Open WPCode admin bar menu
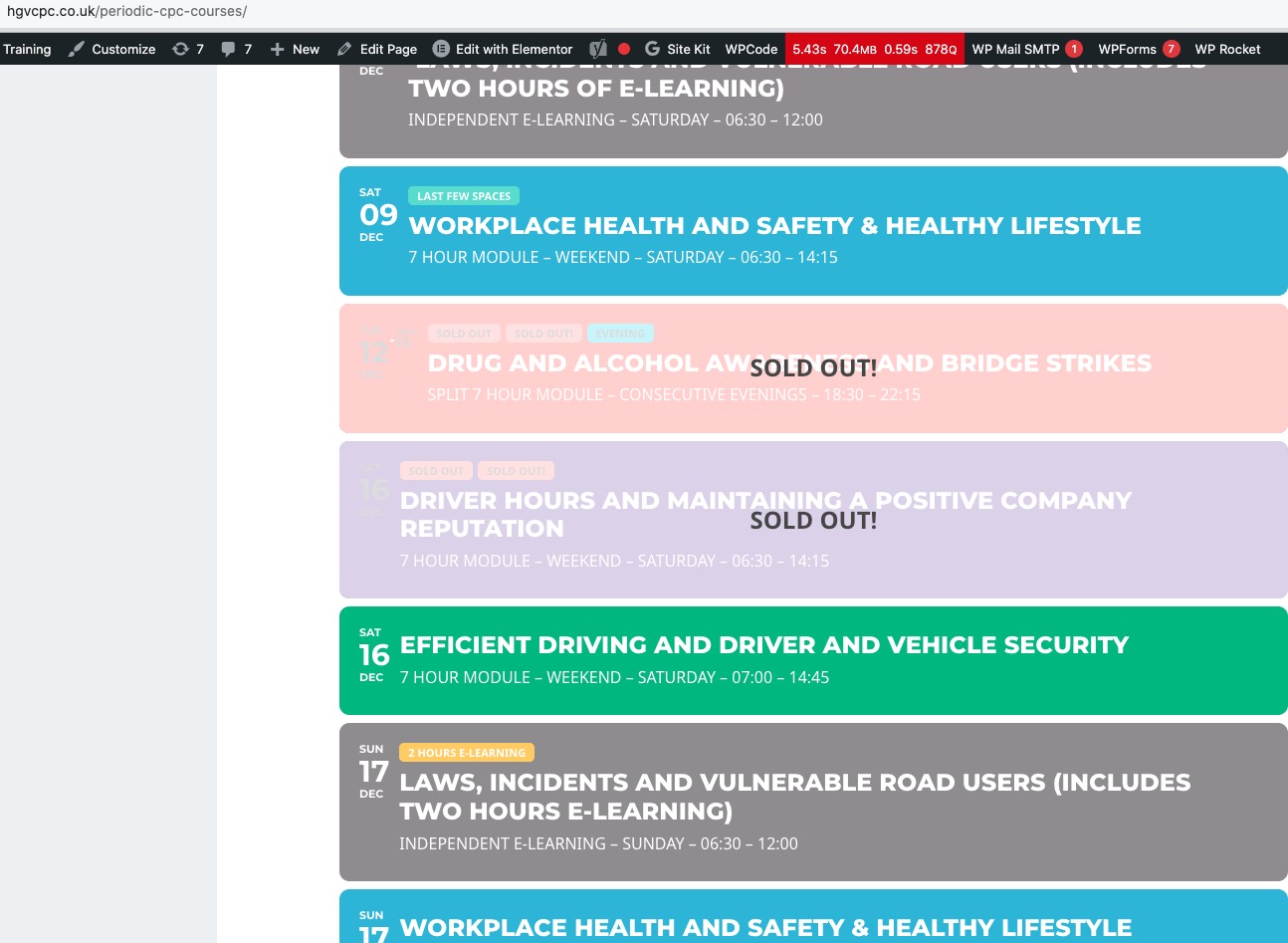 (751, 49)
